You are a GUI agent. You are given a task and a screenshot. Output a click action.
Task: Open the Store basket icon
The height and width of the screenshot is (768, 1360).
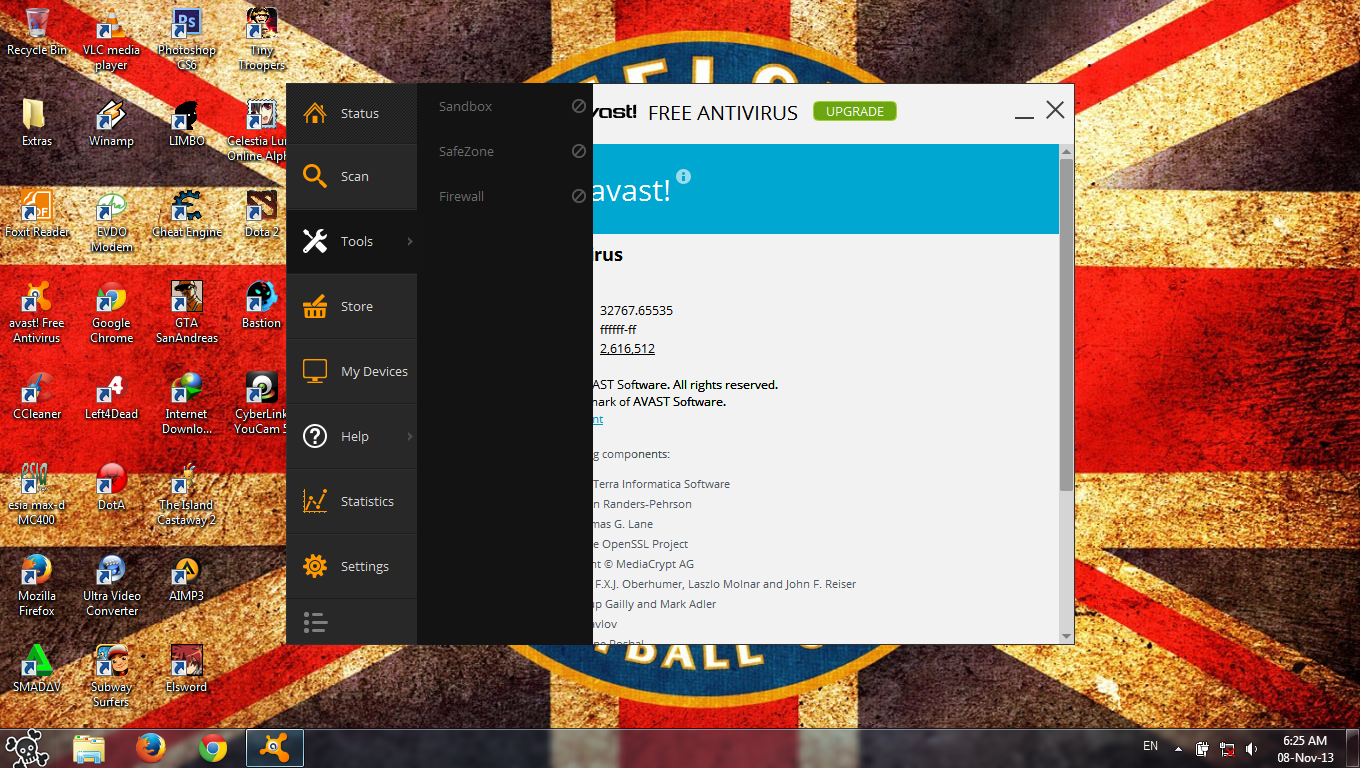315,306
